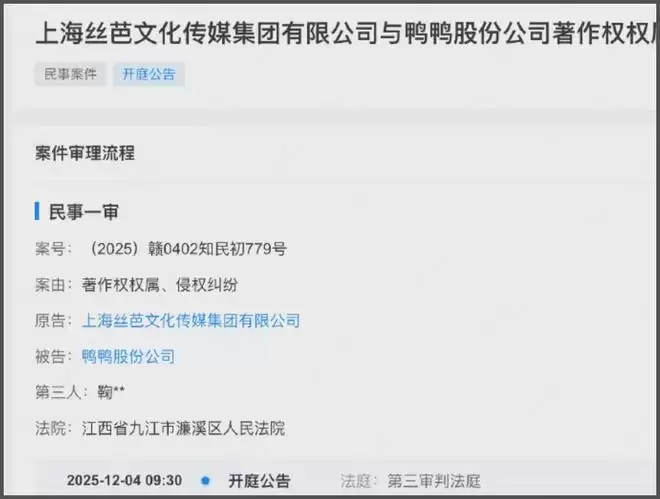Select the 民事一审 stage heading

pos(84,212)
